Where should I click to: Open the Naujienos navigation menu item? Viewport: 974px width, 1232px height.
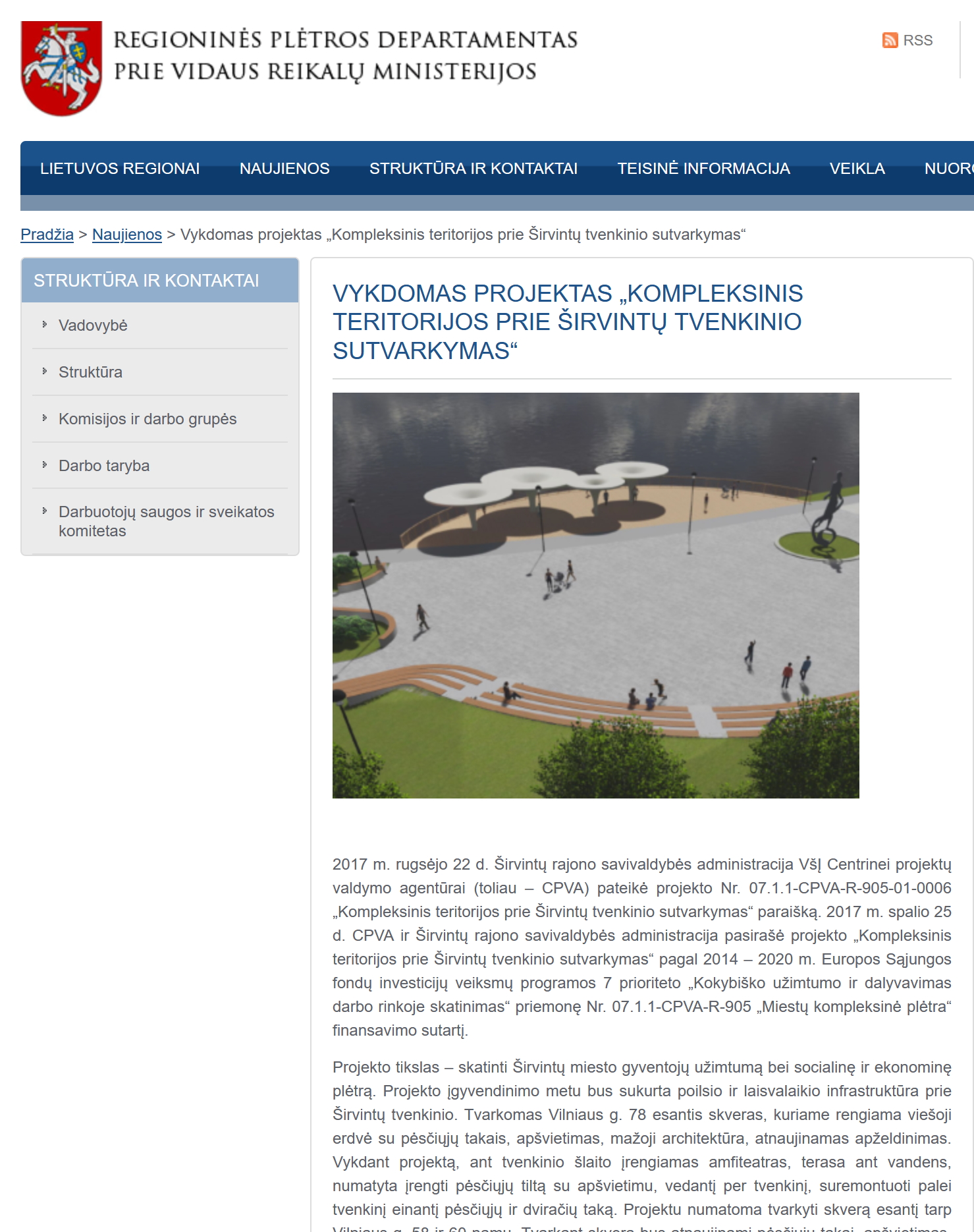284,169
